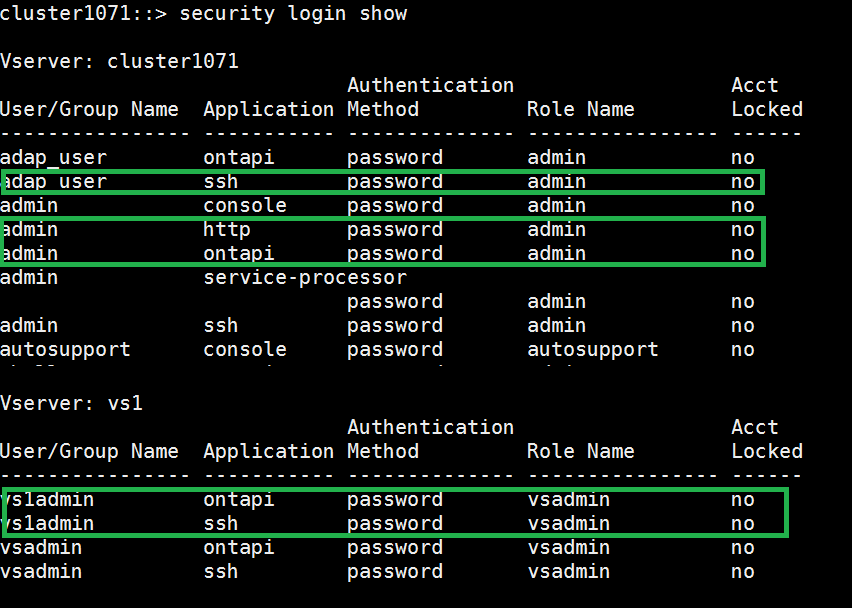The image size is (852, 608).
Task: Click 'ssh' in the last vsadmin row
Action: 220,572
